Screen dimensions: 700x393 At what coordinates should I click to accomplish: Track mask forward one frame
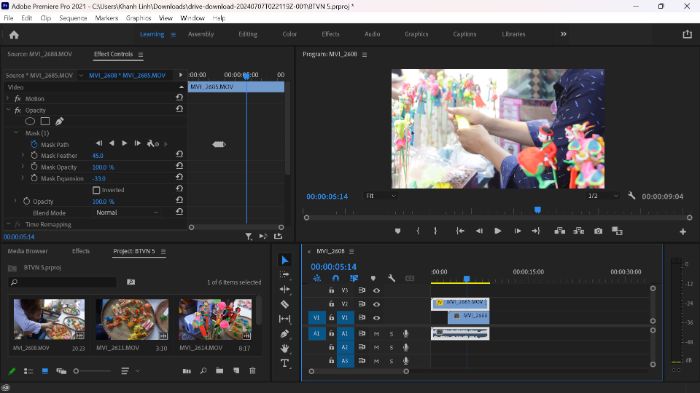click(138, 143)
